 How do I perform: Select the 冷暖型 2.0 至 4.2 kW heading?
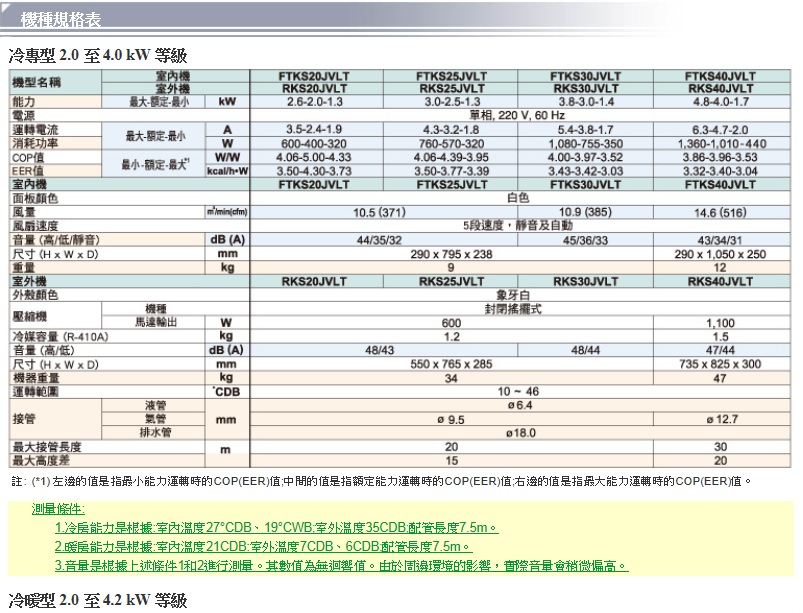98,600
